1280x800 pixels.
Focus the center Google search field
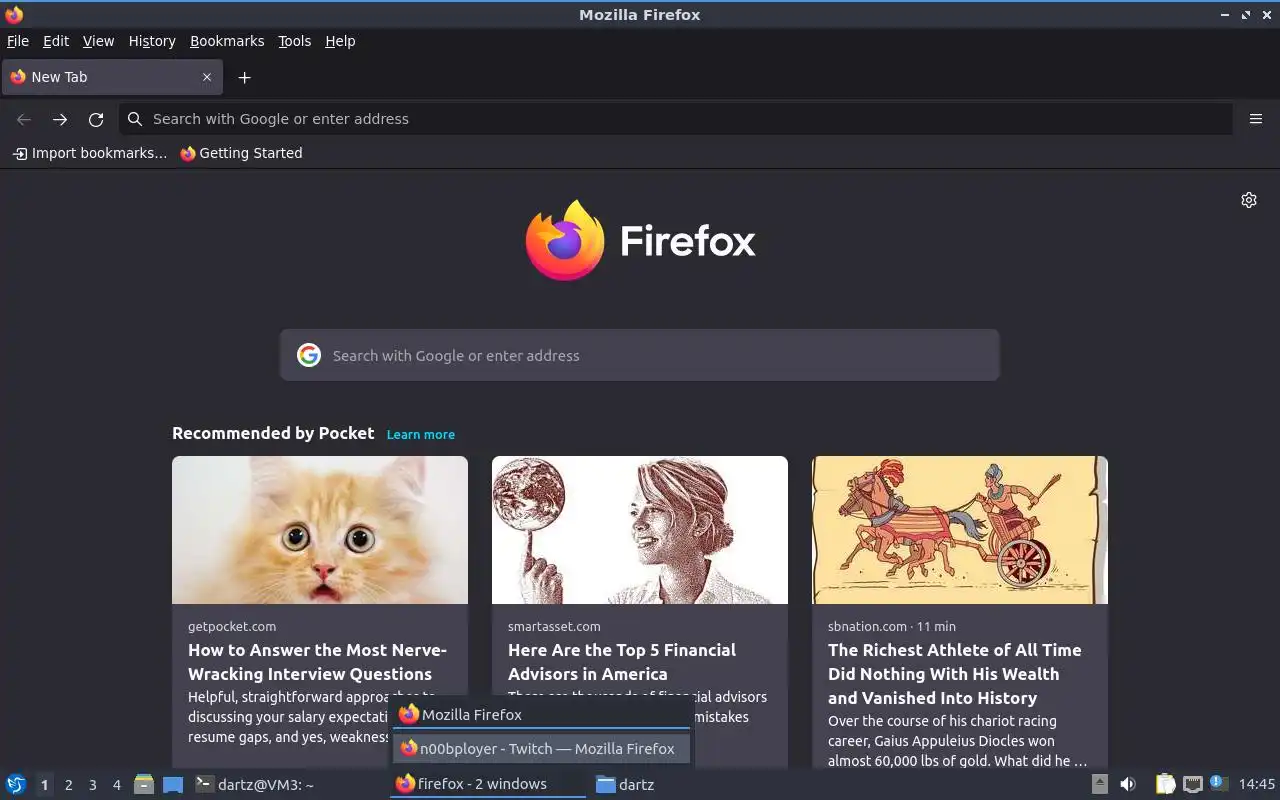[x=640, y=355]
